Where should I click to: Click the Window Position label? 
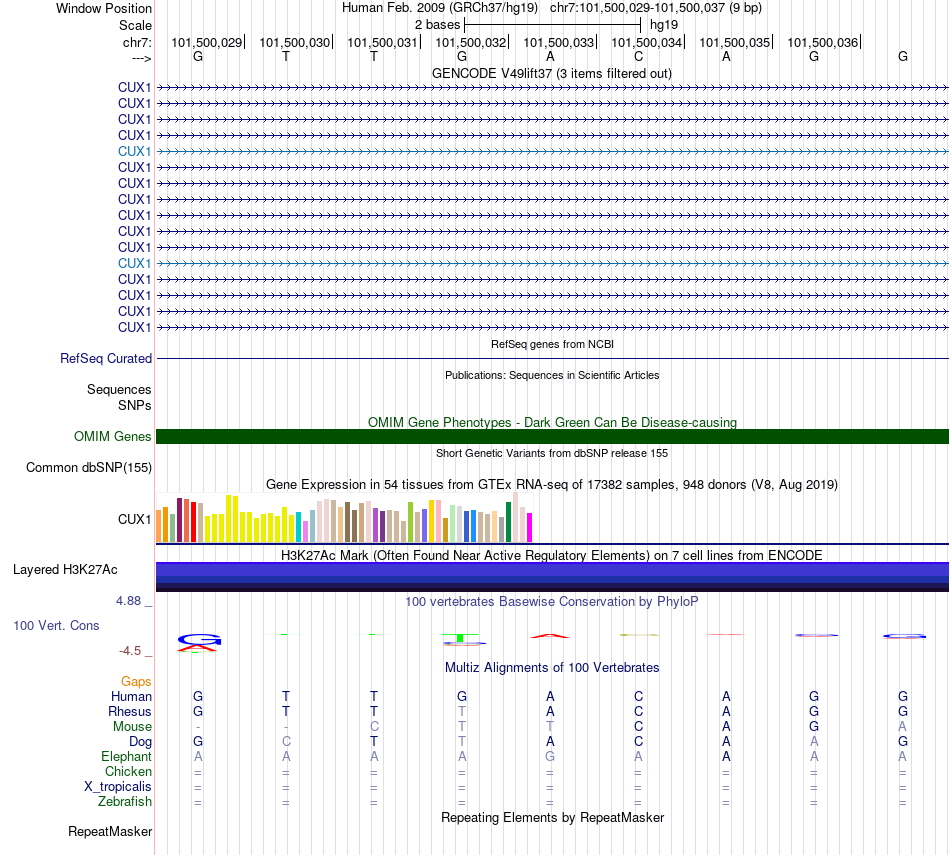click(x=104, y=8)
